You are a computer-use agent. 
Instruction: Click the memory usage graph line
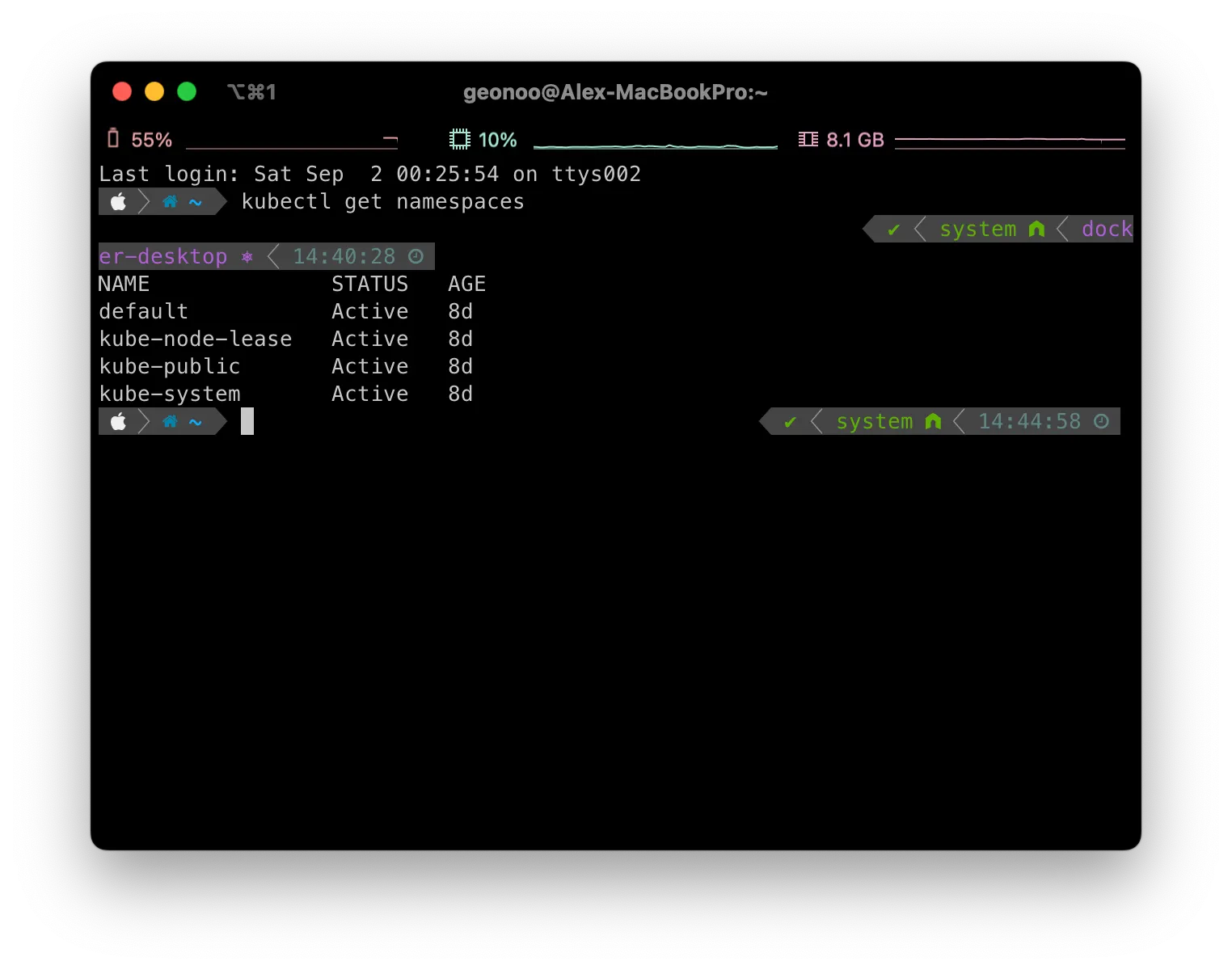pyautogui.click(x=1010, y=142)
